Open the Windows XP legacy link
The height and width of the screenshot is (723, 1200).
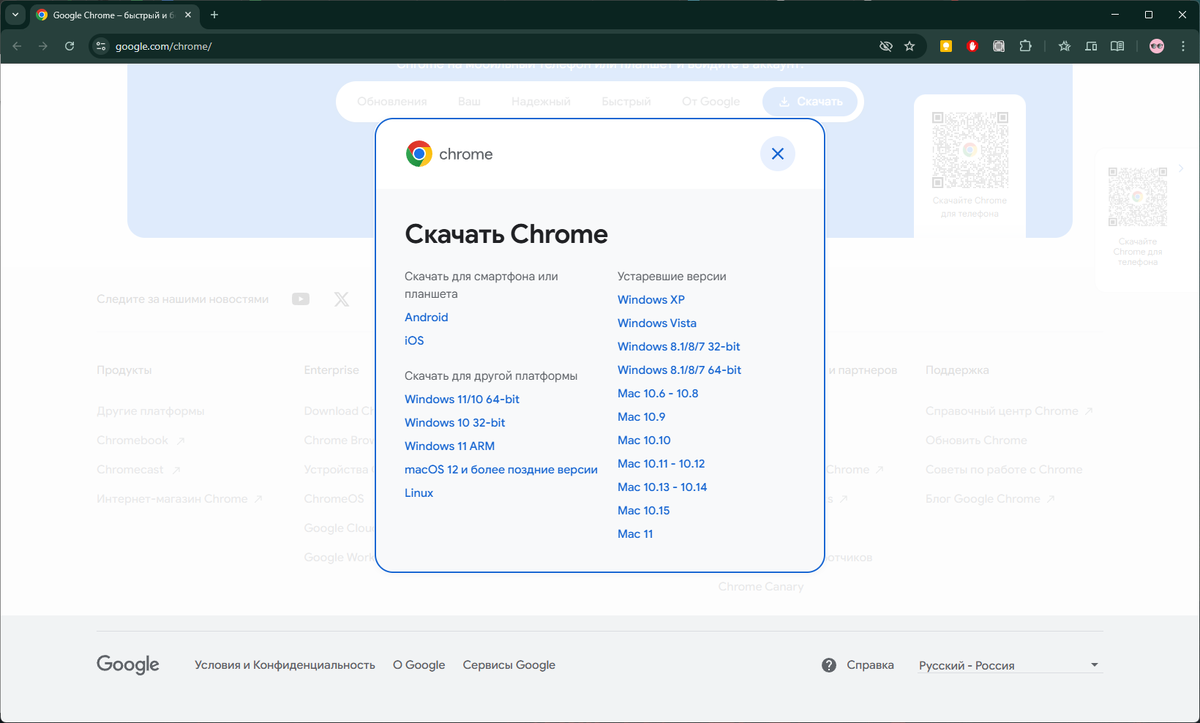click(x=651, y=299)
